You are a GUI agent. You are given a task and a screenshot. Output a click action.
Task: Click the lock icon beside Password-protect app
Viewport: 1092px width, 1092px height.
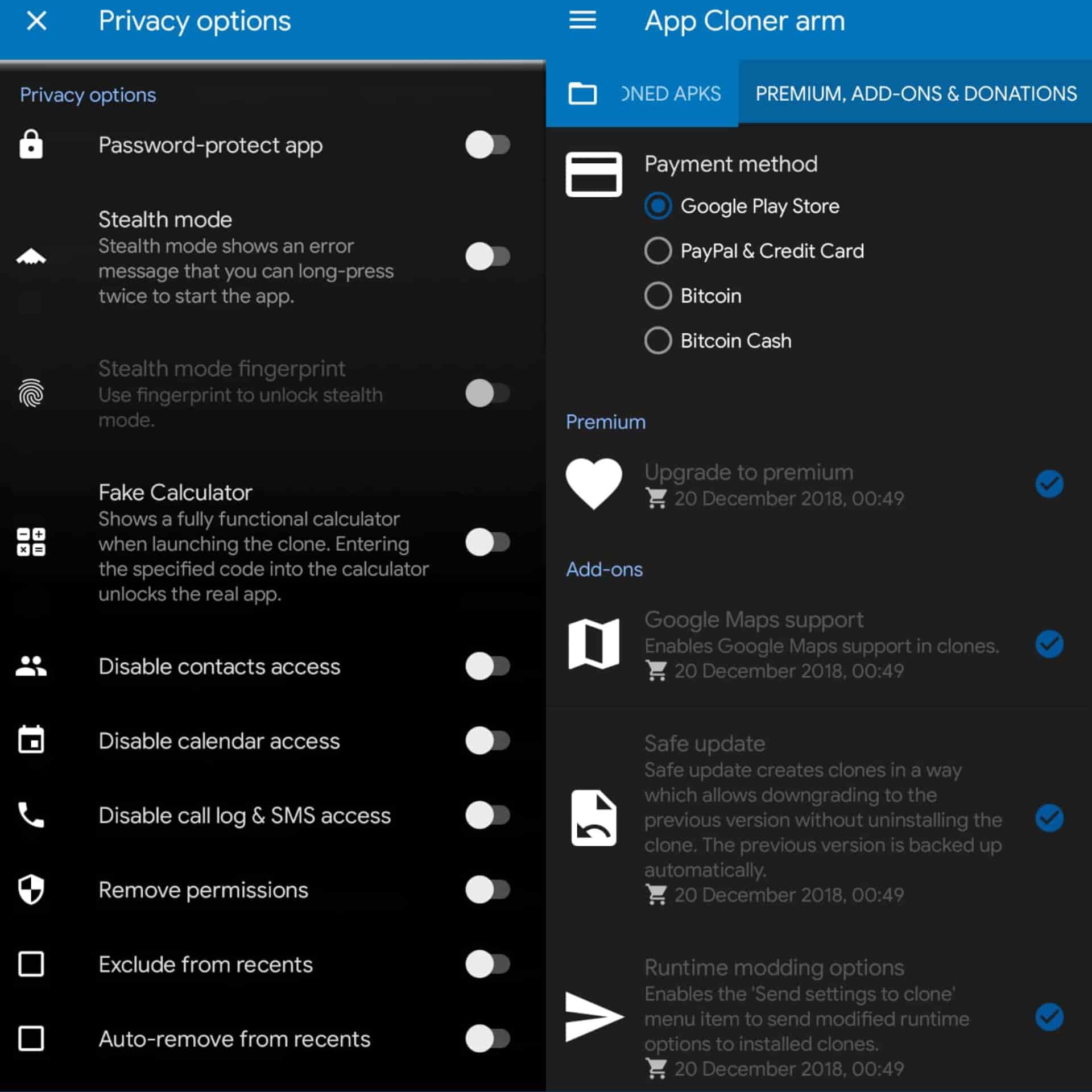coord(31,144)
